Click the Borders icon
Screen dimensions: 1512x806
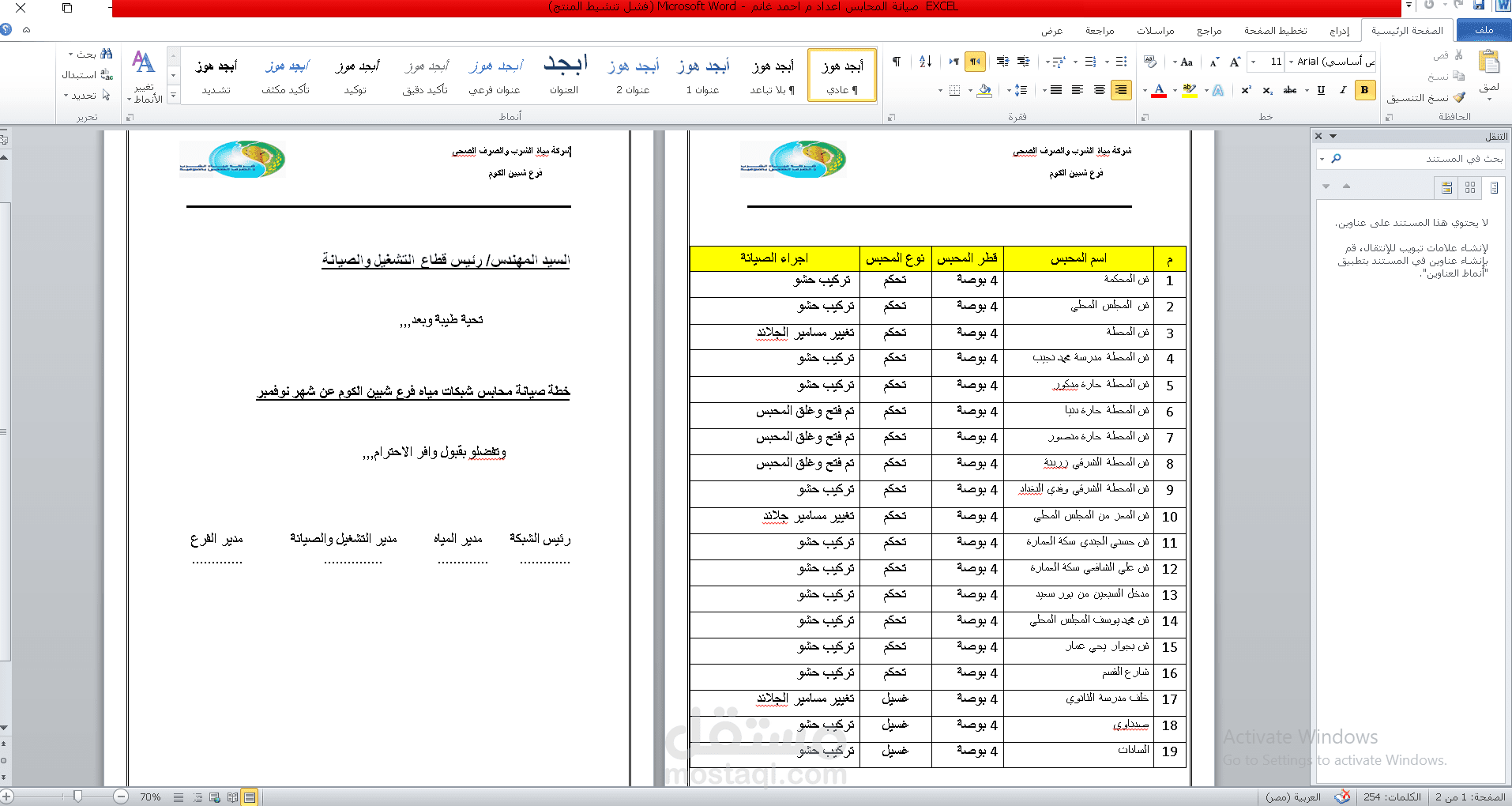(954, 90)
